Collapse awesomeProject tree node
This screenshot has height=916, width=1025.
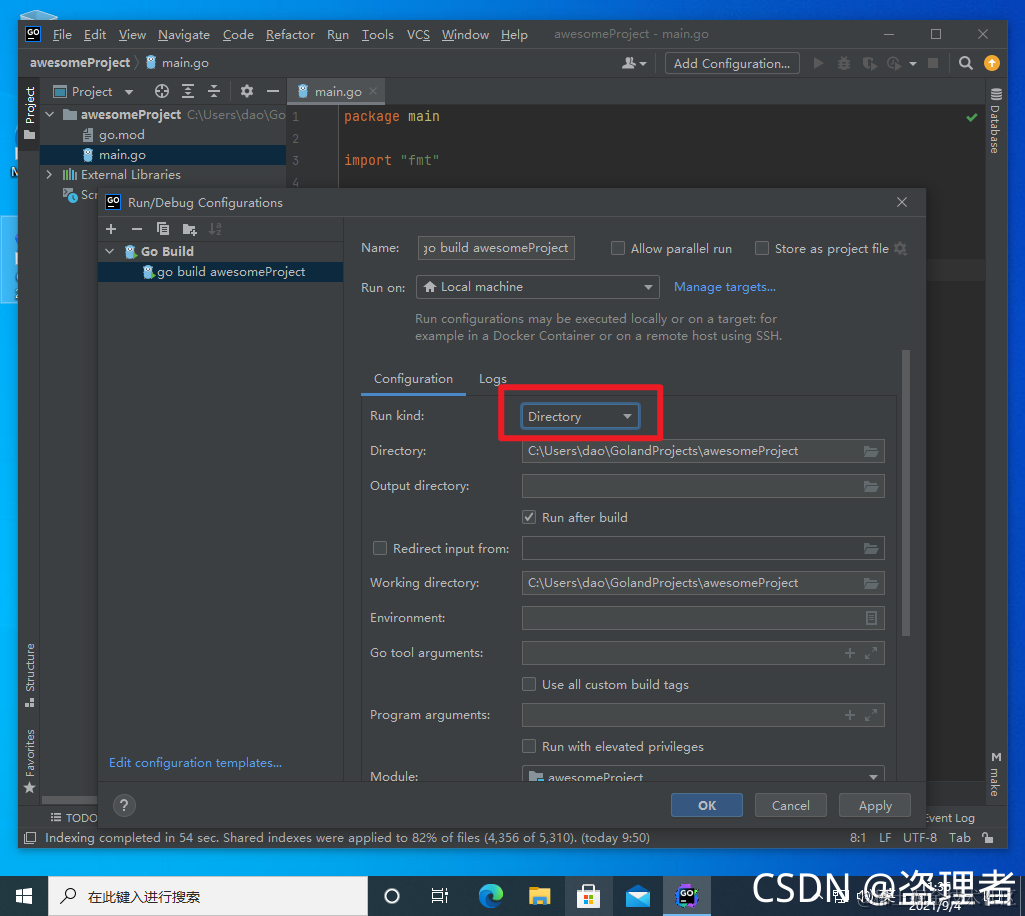pyautogui.click(x=50, y=114)
